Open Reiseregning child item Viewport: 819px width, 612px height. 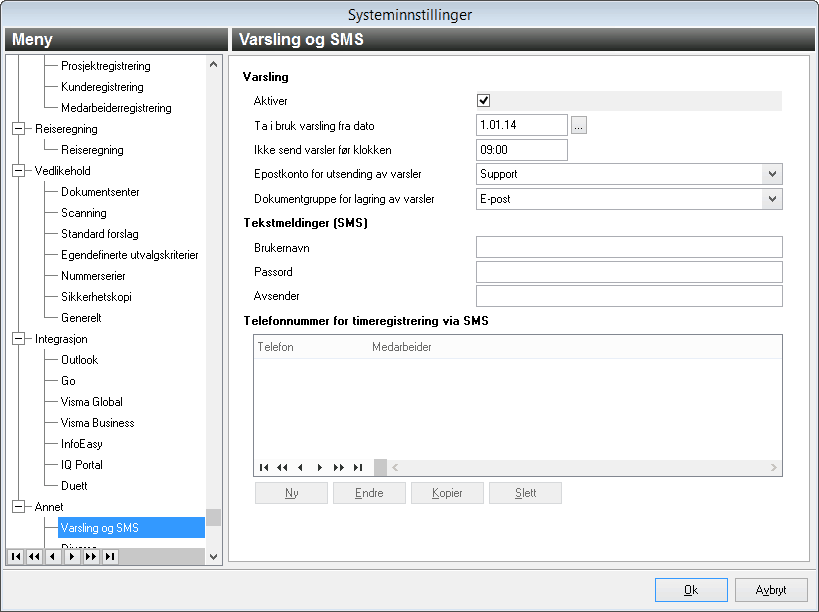92,150
